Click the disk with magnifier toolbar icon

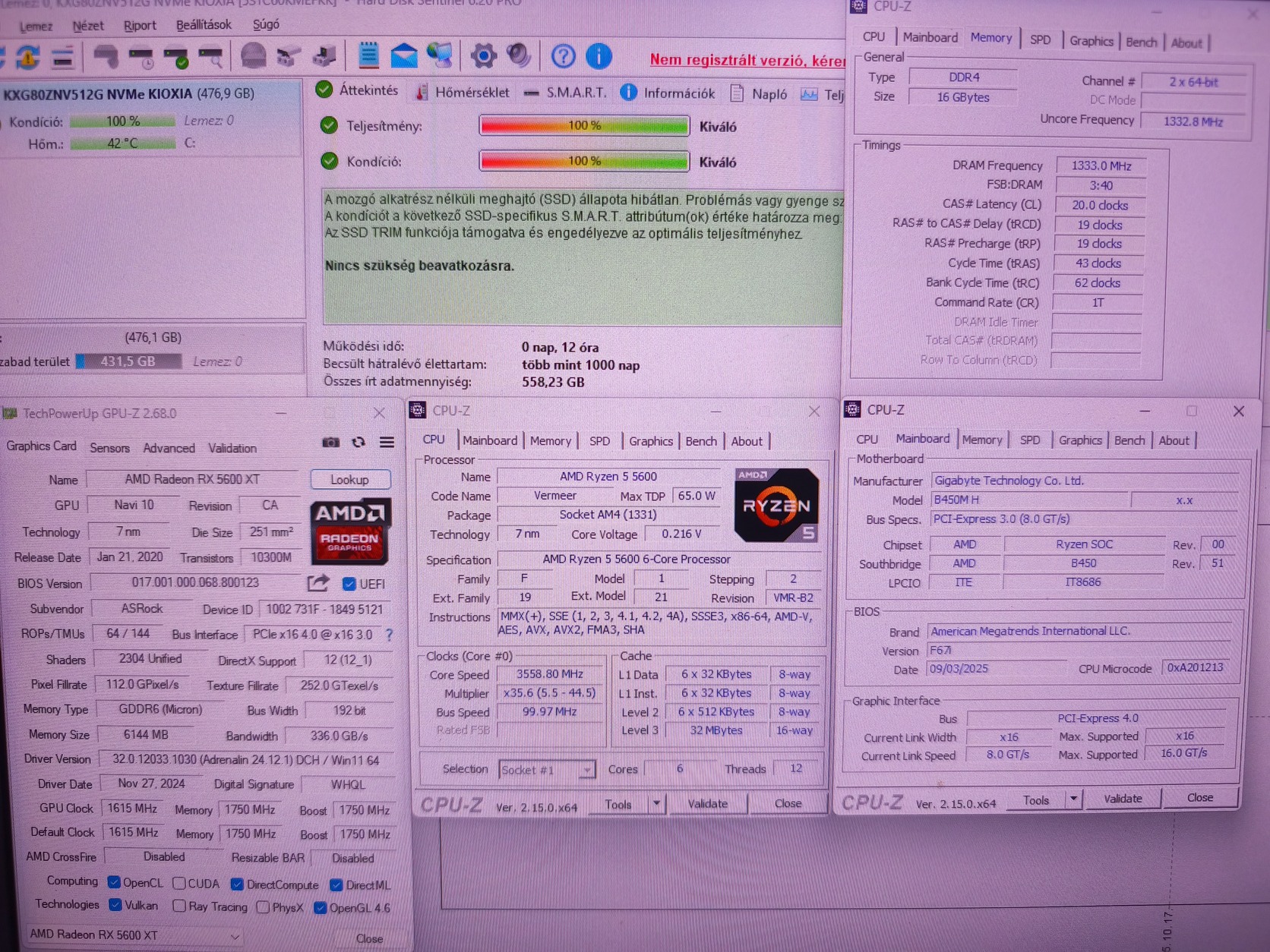(210, 57)
